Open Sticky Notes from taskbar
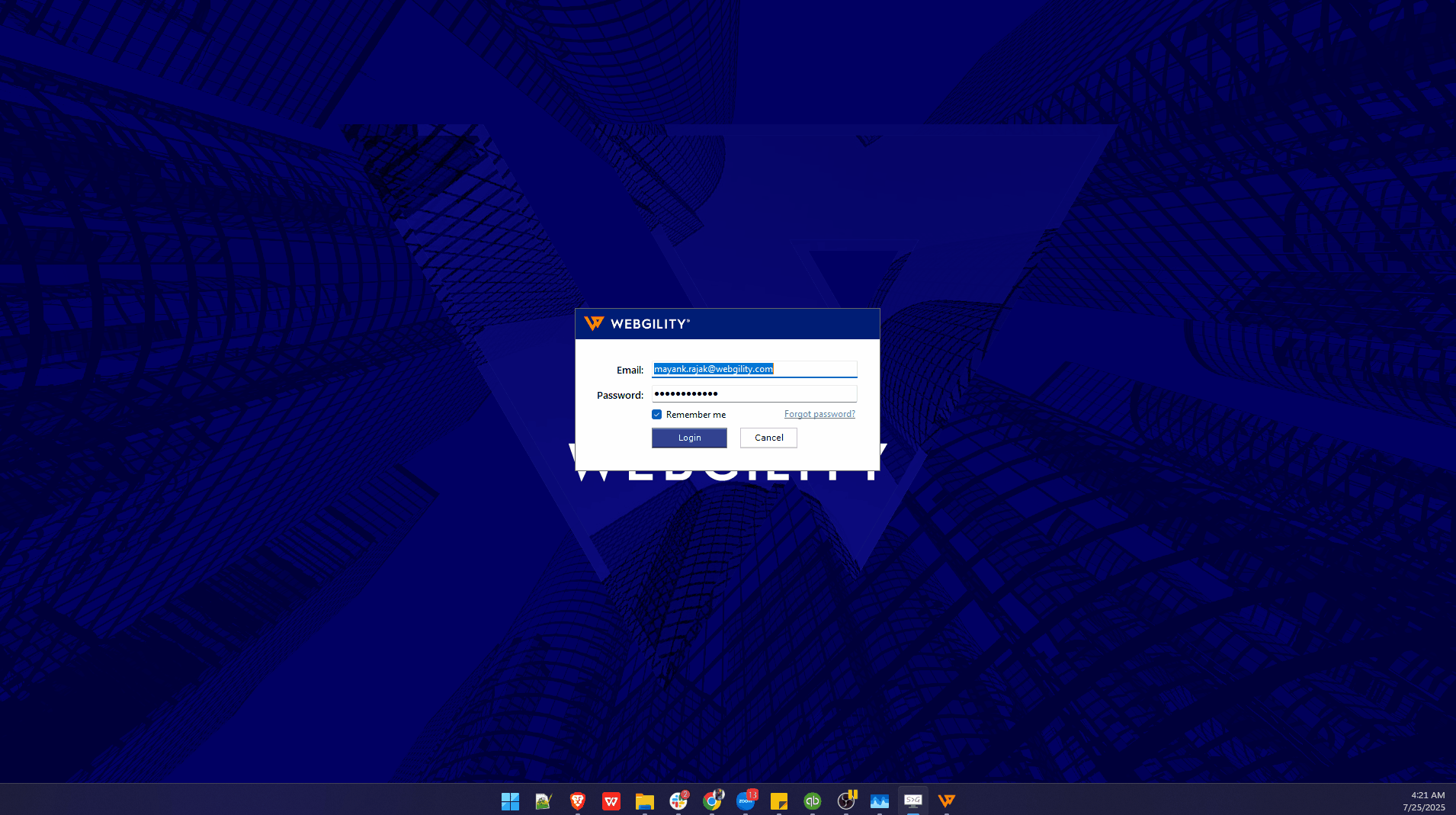Screen dimensions: 1456x815 click(x=779, y=801)
